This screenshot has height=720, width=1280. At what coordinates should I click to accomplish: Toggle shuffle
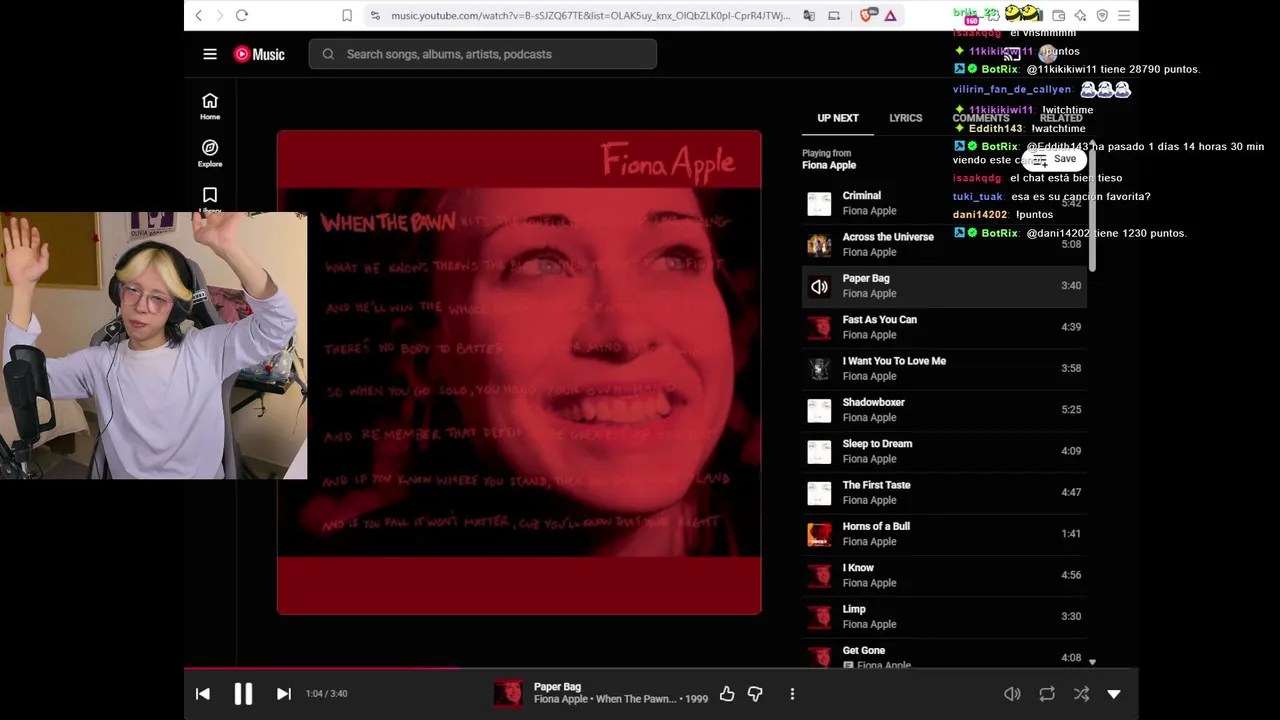tap(1081, 693)
